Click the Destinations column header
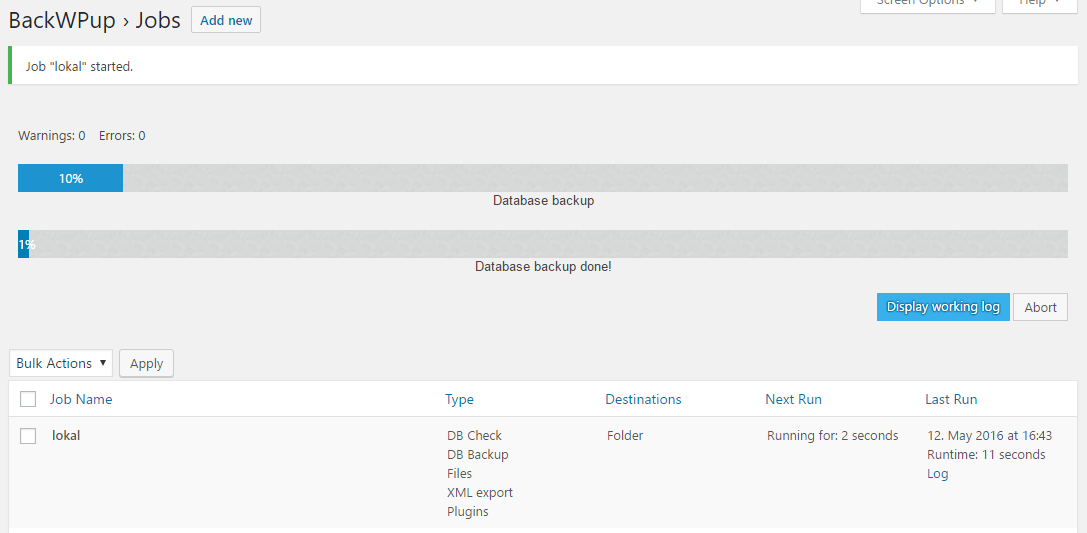This screenshot has width=1087, height=533. point(643,399)
